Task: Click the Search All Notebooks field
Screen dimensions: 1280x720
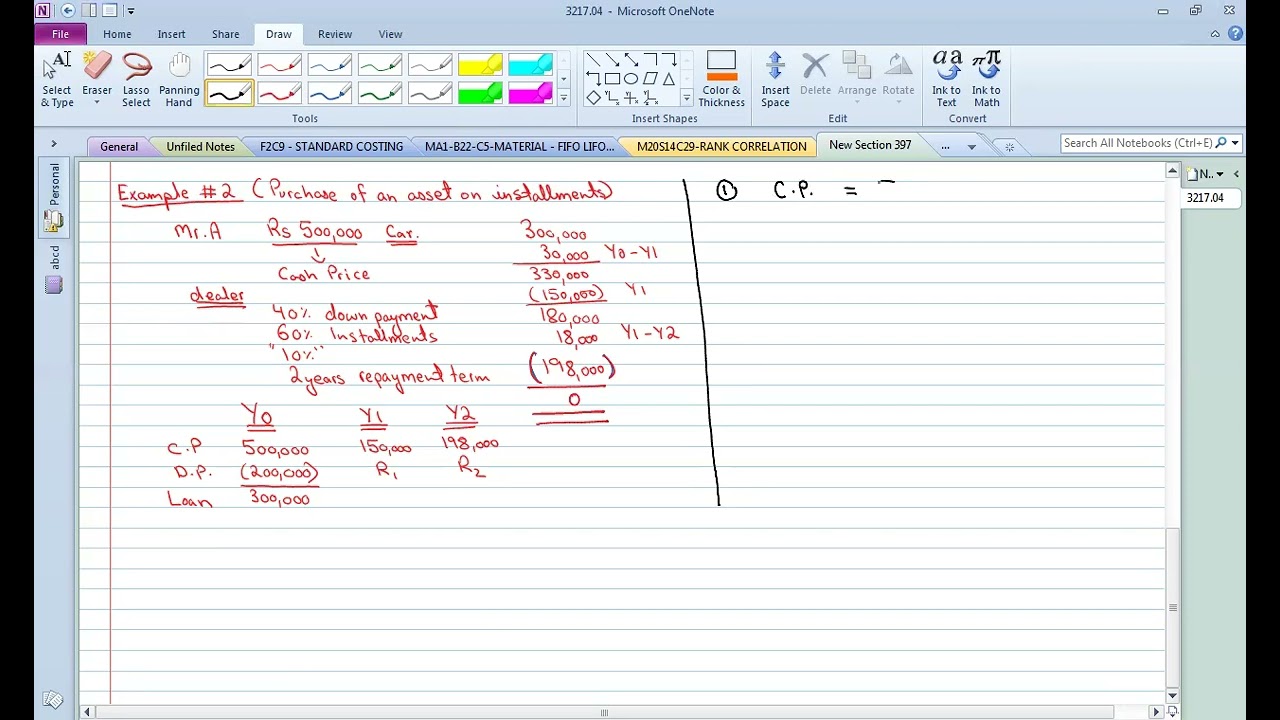Action: point(1138,143)
